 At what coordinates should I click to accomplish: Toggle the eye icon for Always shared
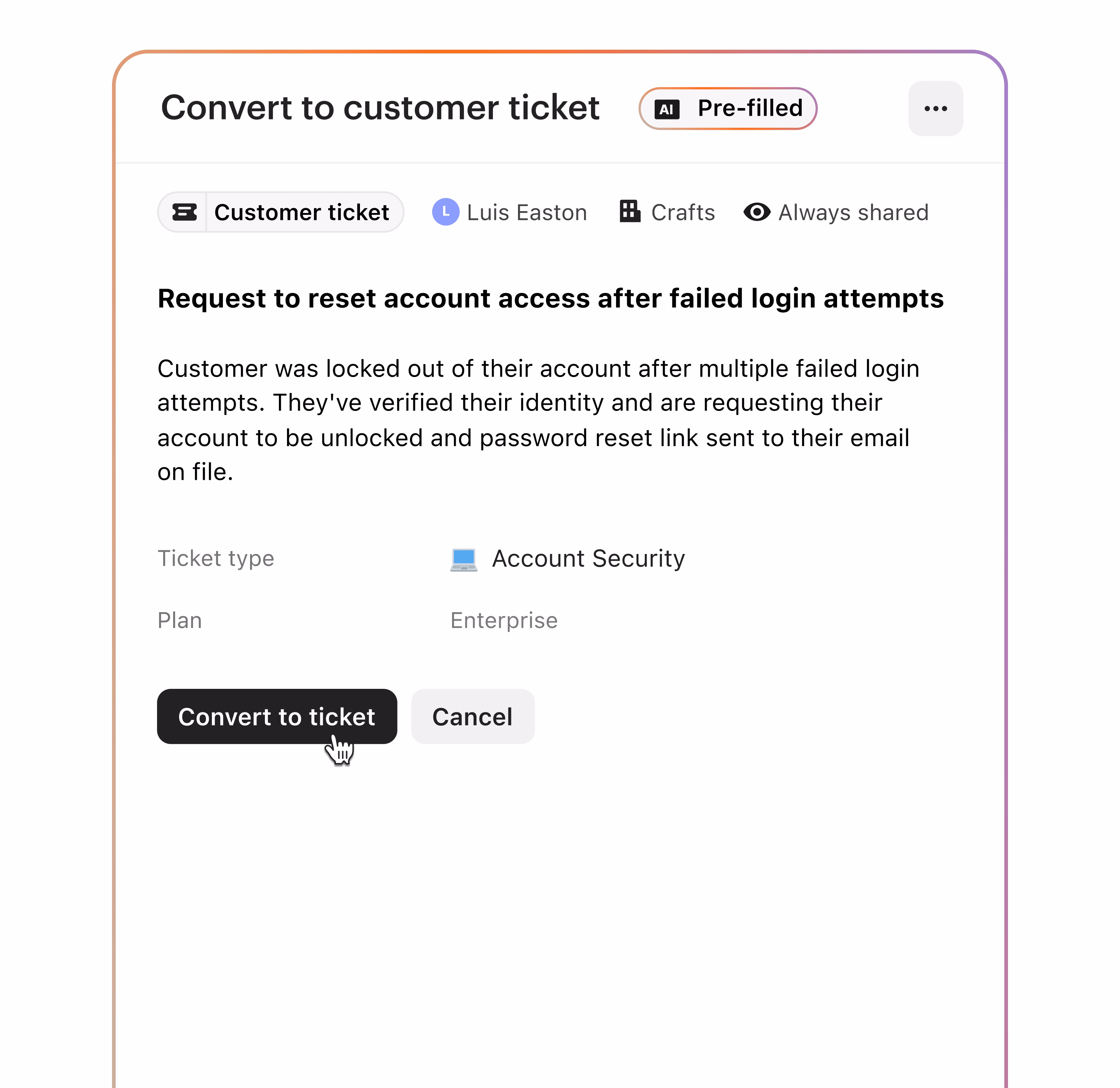[757, 212]
